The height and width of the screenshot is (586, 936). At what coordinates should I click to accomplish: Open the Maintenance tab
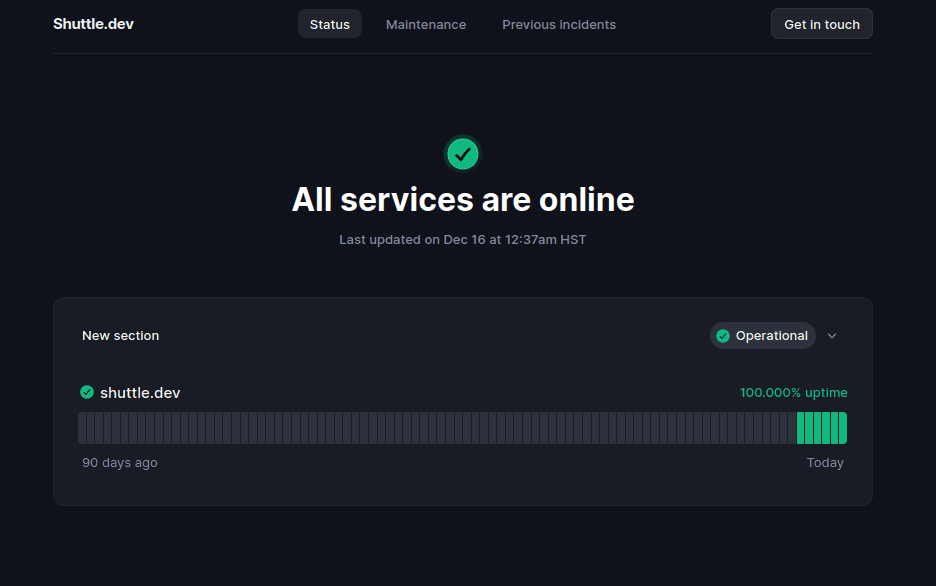[x=426, y=24]
